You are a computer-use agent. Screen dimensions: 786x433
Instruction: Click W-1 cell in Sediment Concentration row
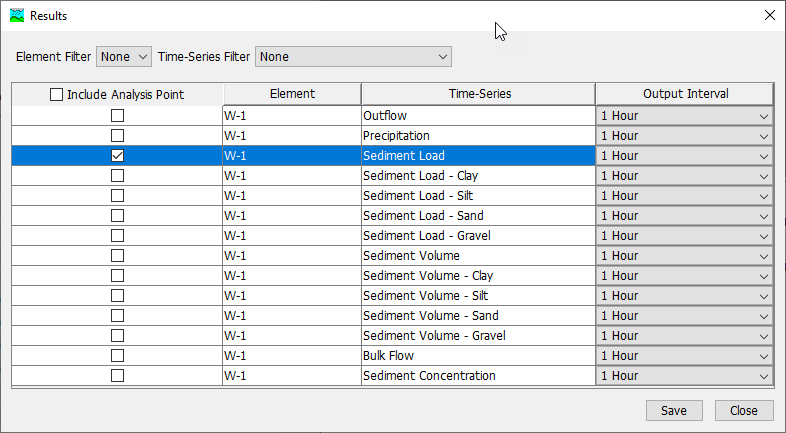point(292,376)
